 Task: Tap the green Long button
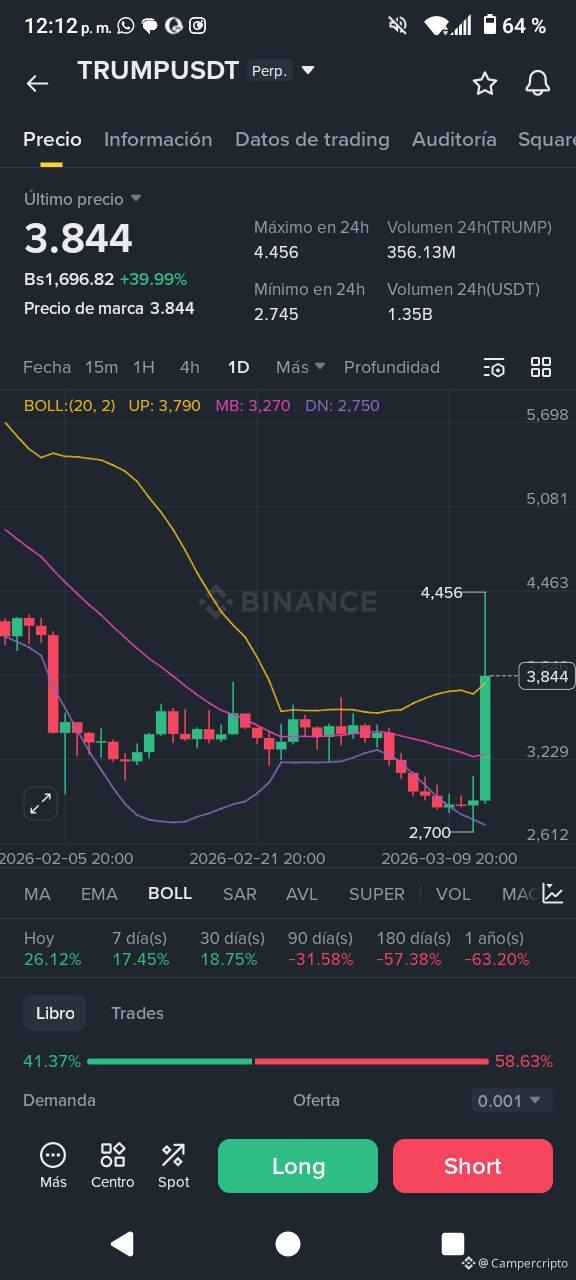[x=298, y=1166]
